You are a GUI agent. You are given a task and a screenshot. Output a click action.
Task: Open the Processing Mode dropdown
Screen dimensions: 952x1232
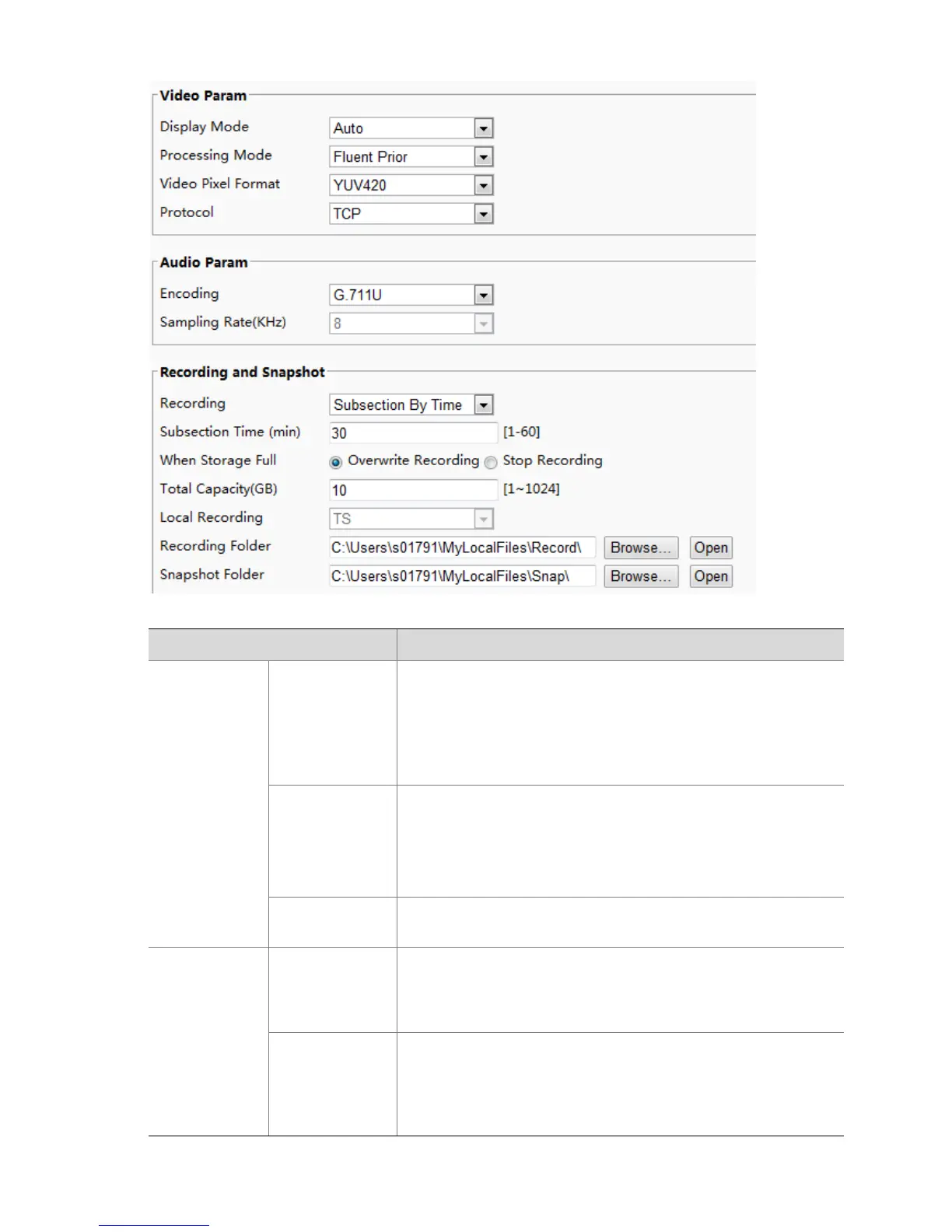click(x=411, y=156)
